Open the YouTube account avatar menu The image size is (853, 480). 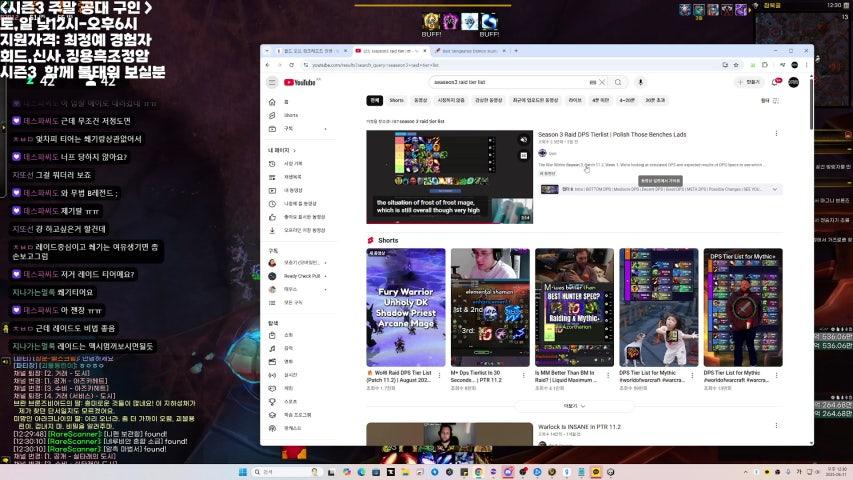coord(794,82)
